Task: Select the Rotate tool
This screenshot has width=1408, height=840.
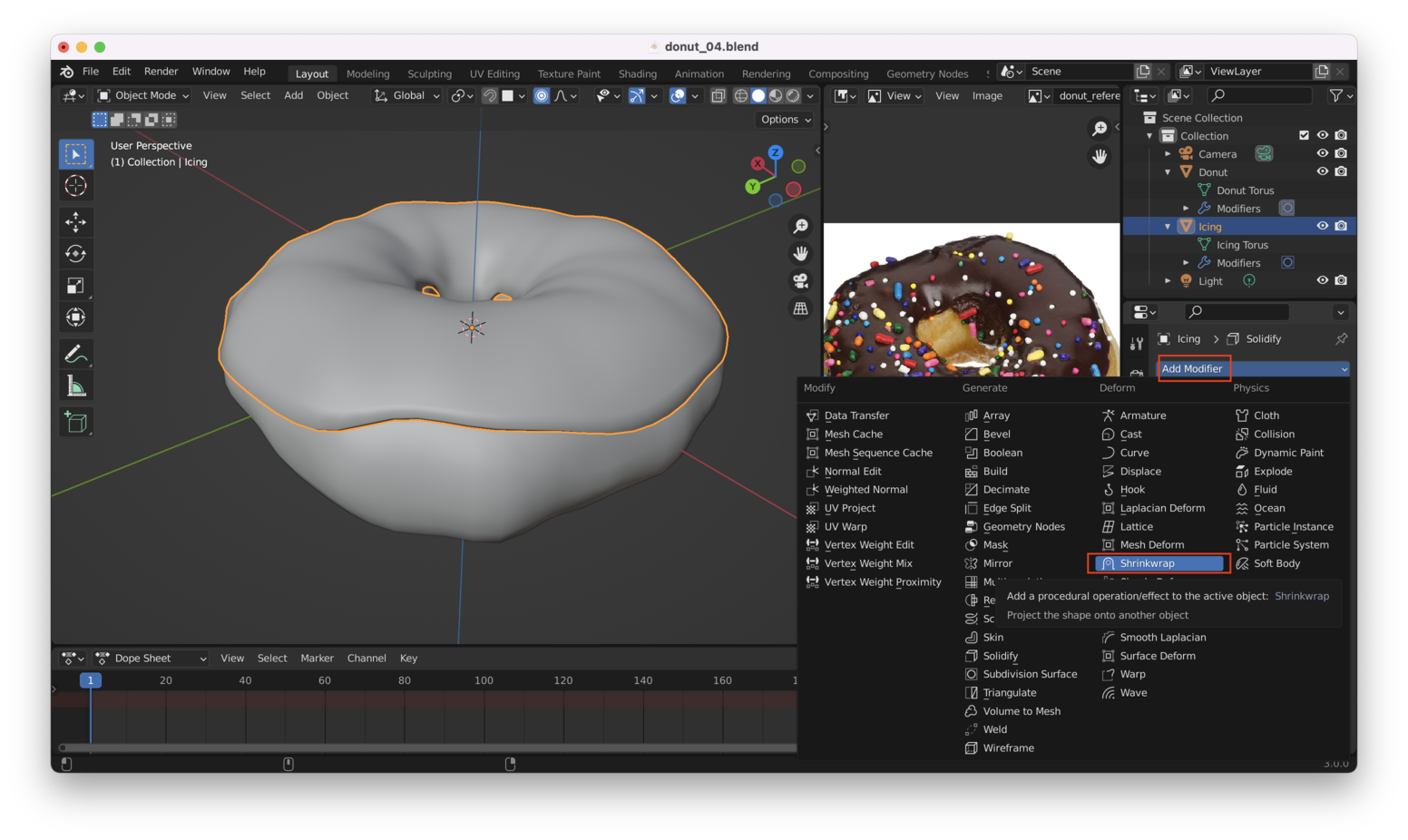Action: pos(76,254)
